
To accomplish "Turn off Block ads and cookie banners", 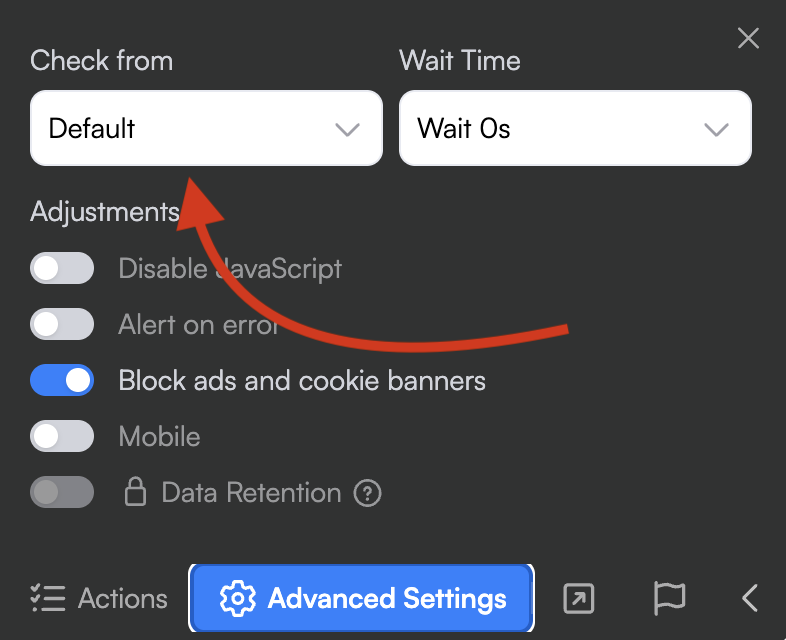I will (x=62, y=380).
